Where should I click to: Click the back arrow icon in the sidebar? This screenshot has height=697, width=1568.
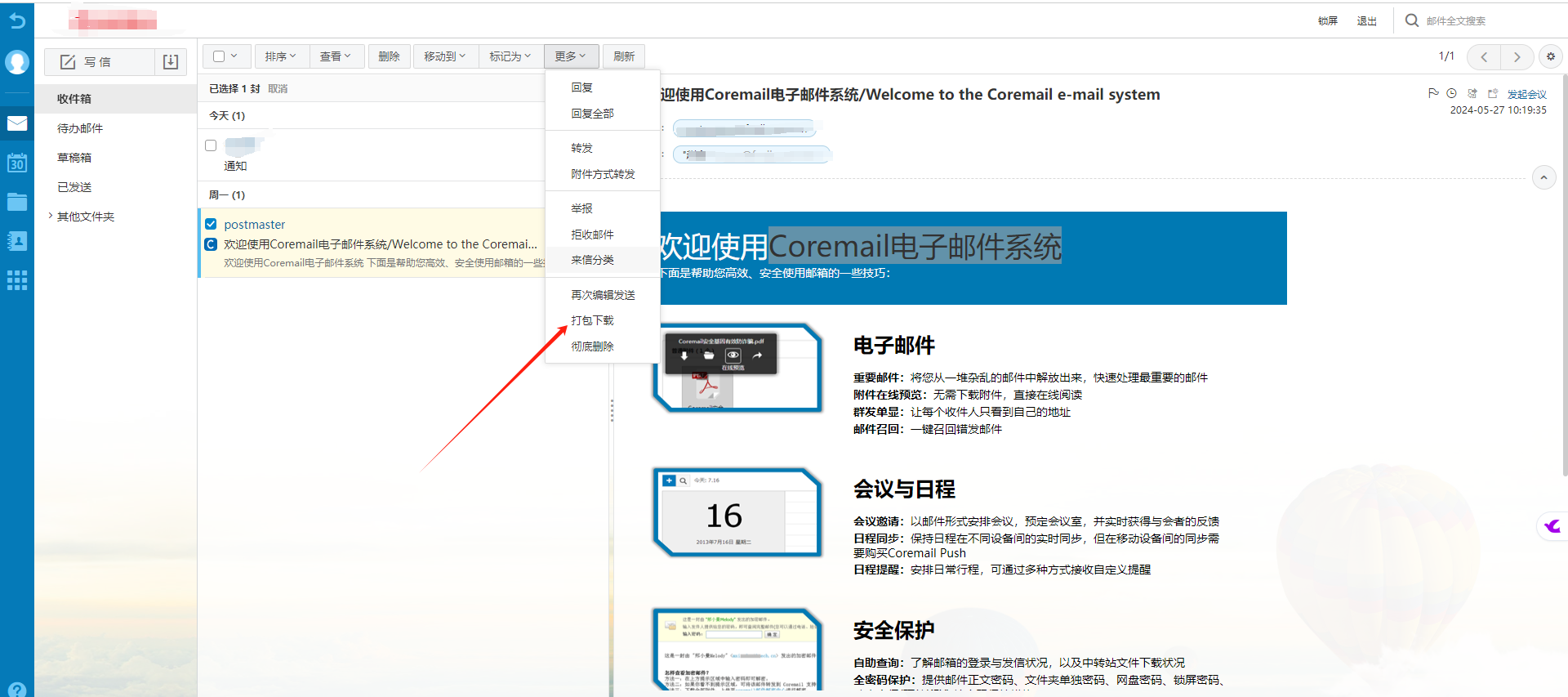[x=17, y=20]
